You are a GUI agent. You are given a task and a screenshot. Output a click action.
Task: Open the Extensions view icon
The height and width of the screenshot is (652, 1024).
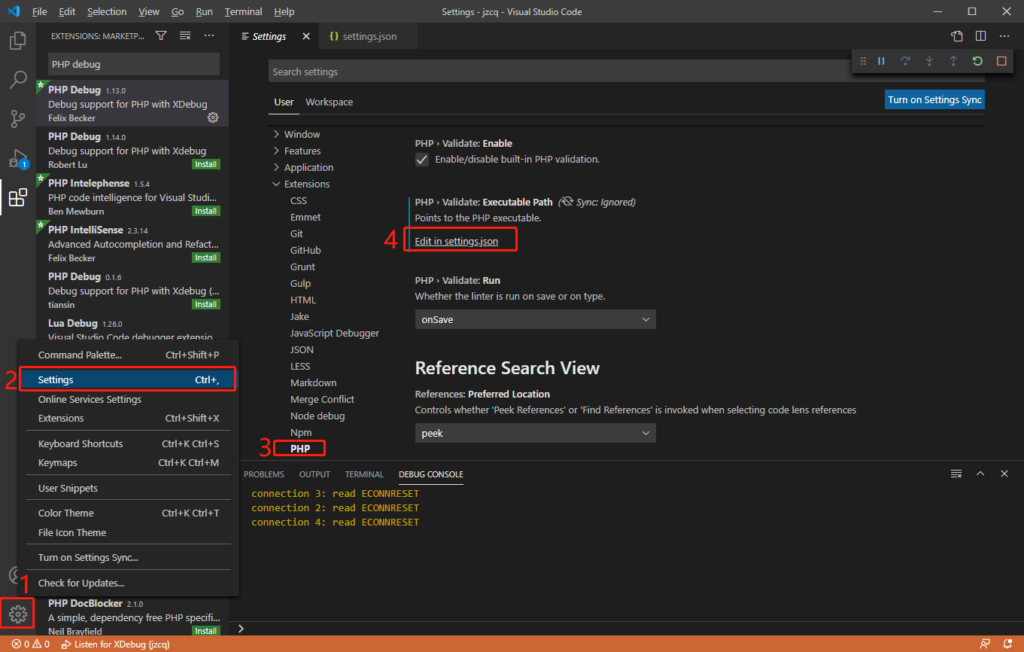coord(18,197)
